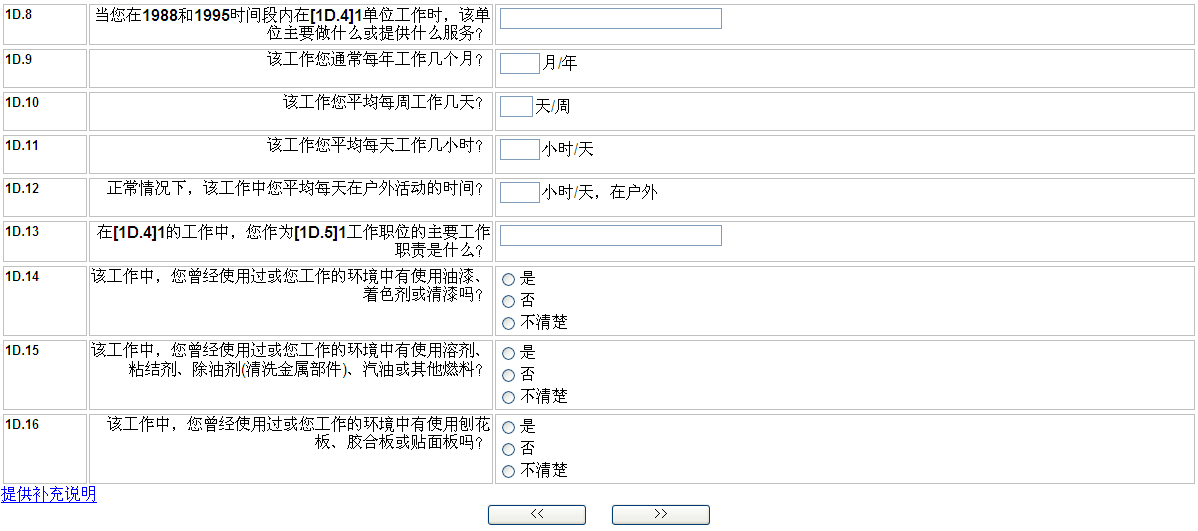Image resolution: width=1198 pixels, height=531 pixels.
Task: Select 是 for question 1D.14
Action: [x=508, y=279]
